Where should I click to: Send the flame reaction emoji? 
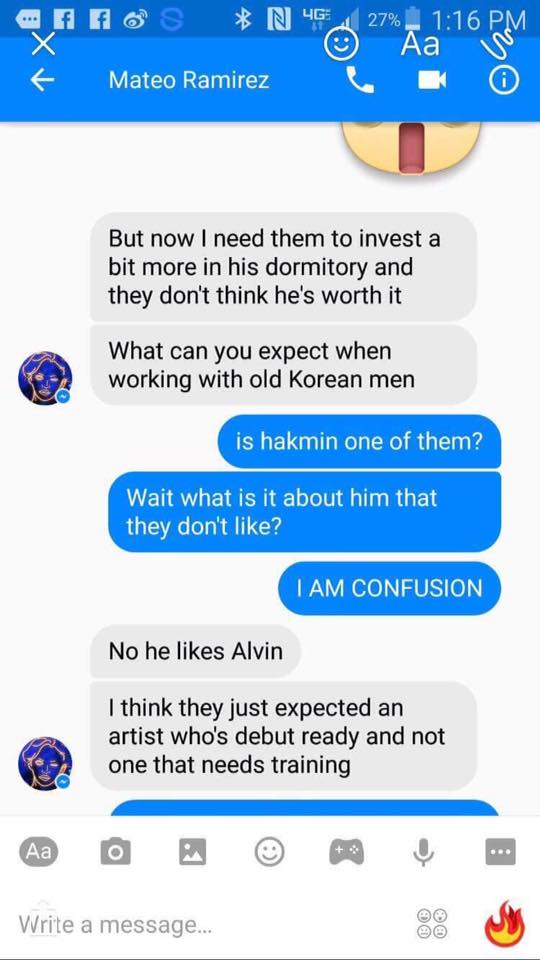pyautogui.click(x=505, y=923)
